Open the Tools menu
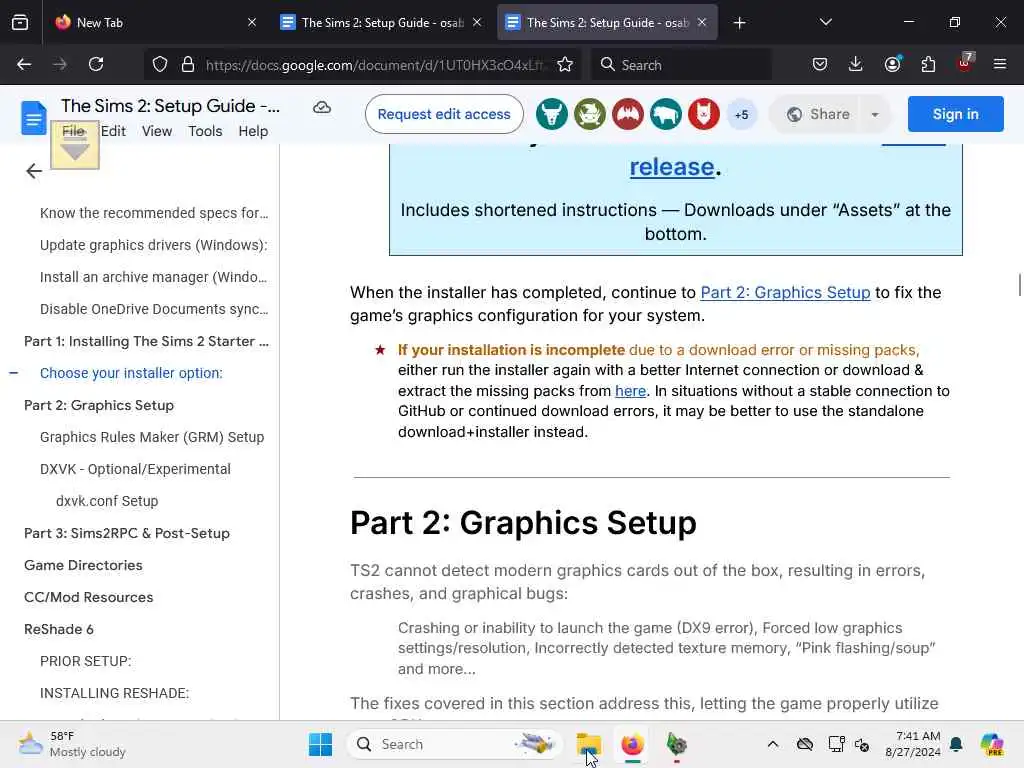 coord(205,131)
